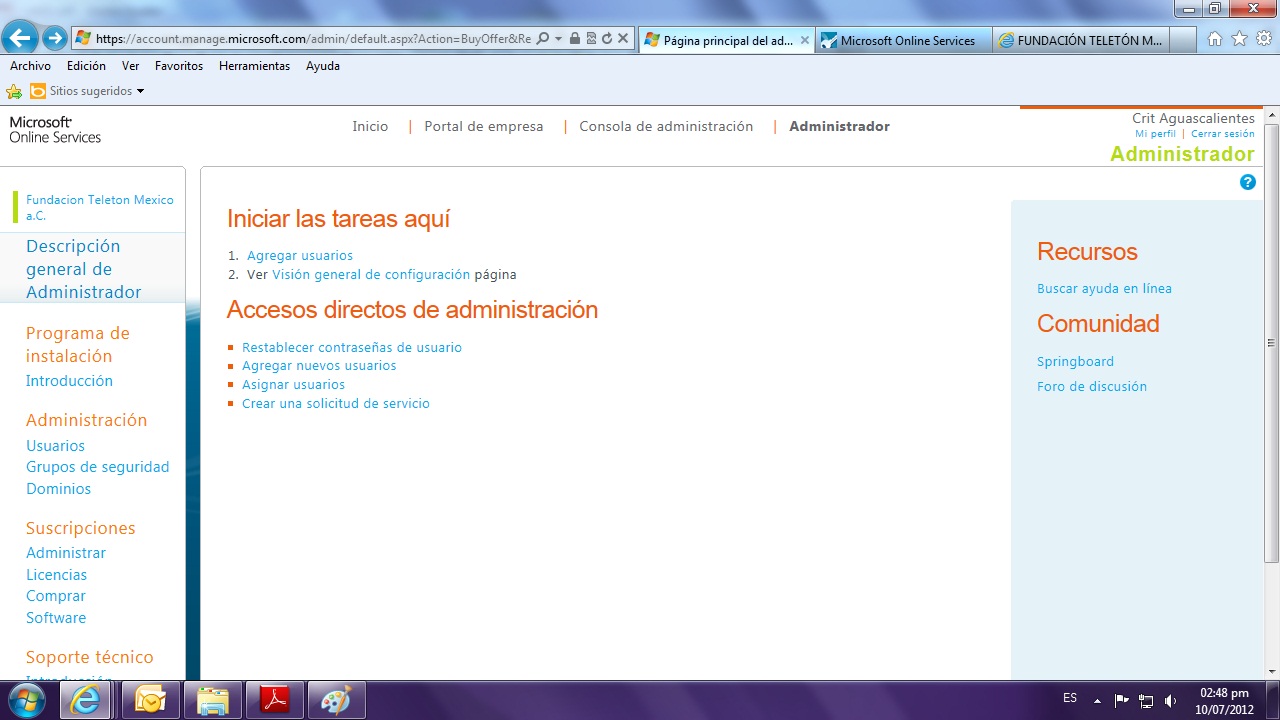
Task: Open the Software sidebar link
Action: (x=56, y=618)
